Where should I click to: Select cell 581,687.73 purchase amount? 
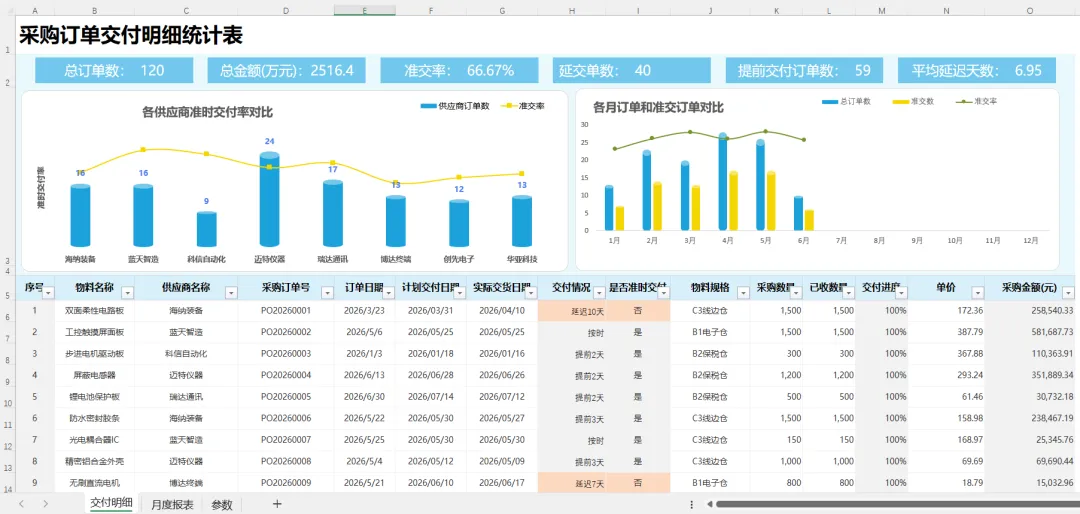pyautogui.click(x=1030, y=332)
